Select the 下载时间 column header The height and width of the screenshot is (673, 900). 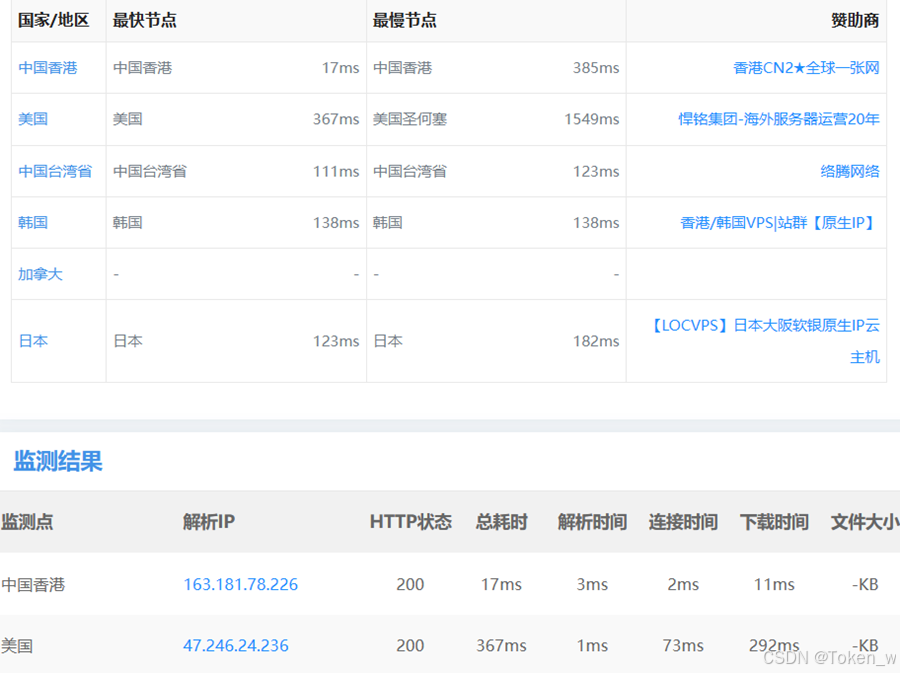coord(774,522)
